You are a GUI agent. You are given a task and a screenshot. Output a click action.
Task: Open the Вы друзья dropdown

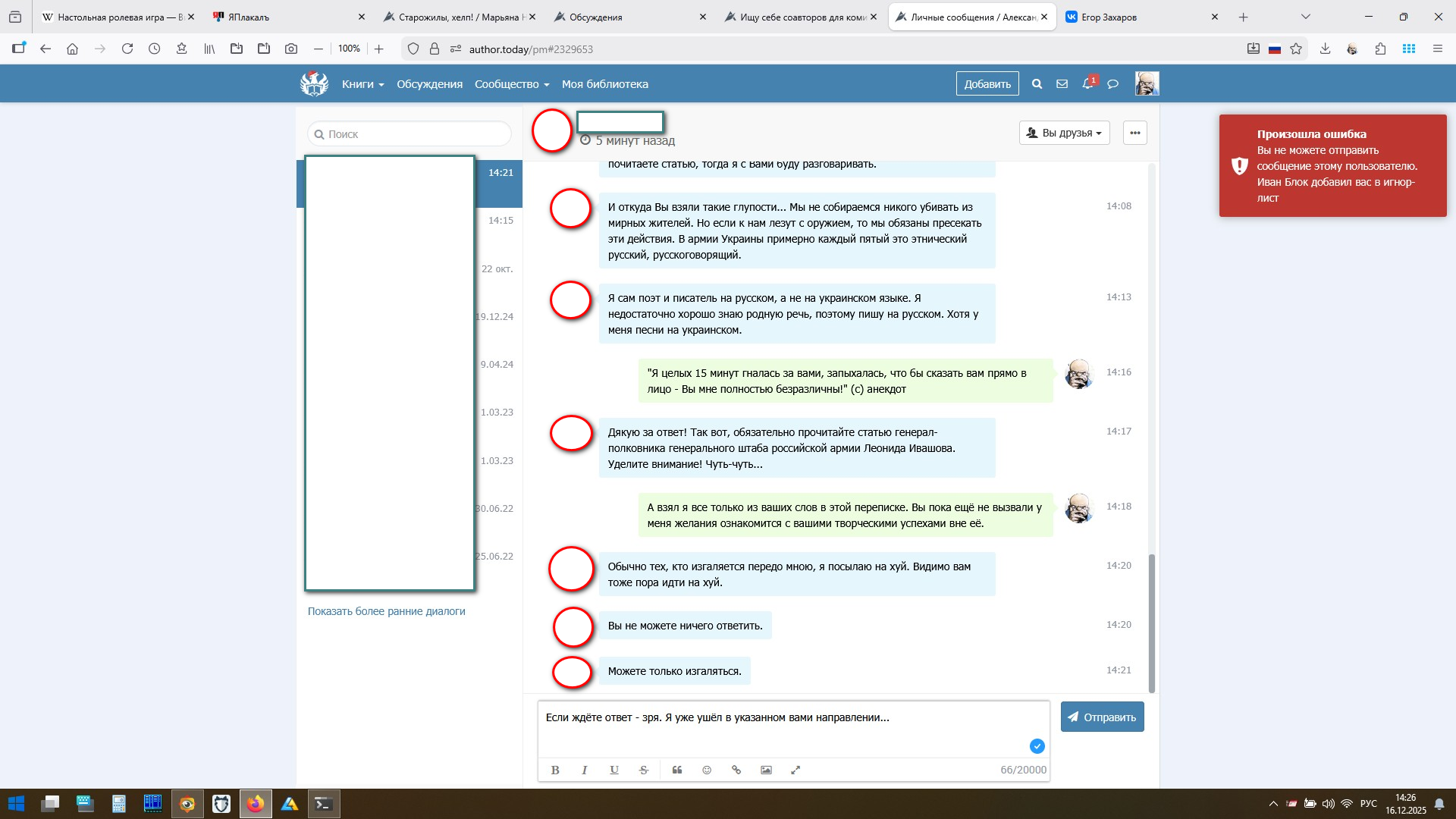point(1064,133)
